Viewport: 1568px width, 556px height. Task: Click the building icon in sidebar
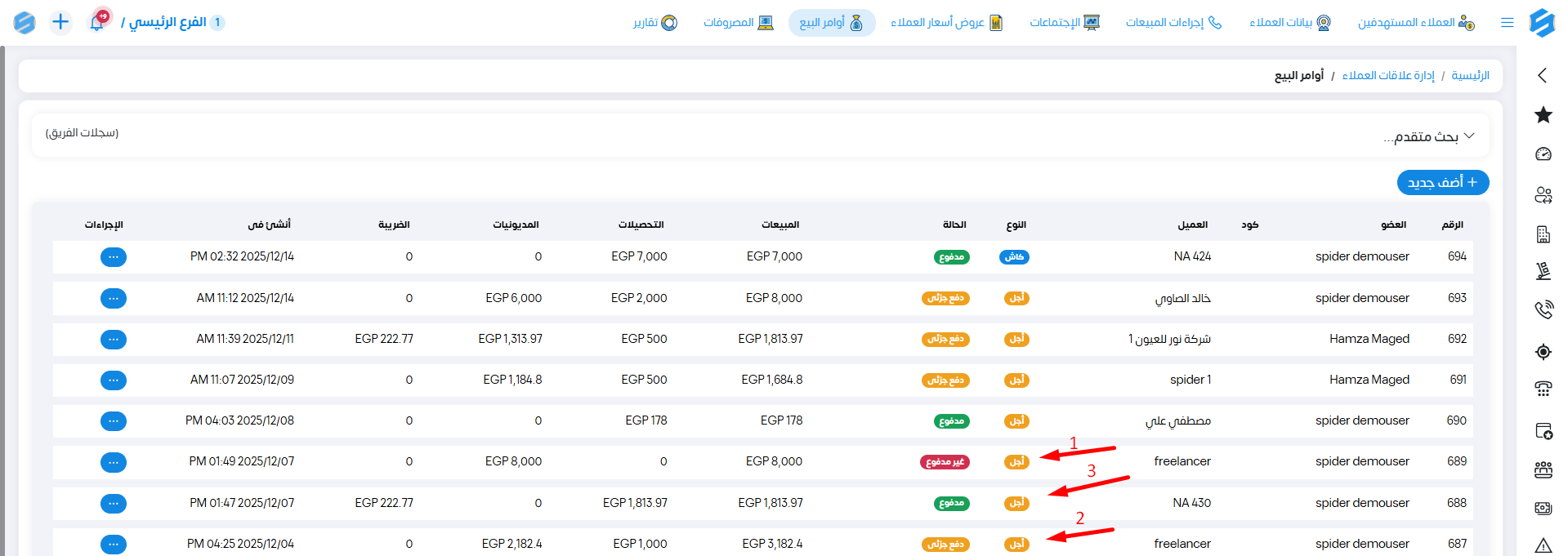click(x=1543, y=234)
